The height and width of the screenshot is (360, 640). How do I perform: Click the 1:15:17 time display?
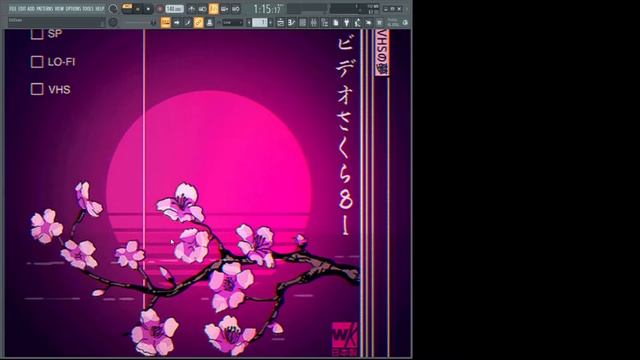click(268, 9)
